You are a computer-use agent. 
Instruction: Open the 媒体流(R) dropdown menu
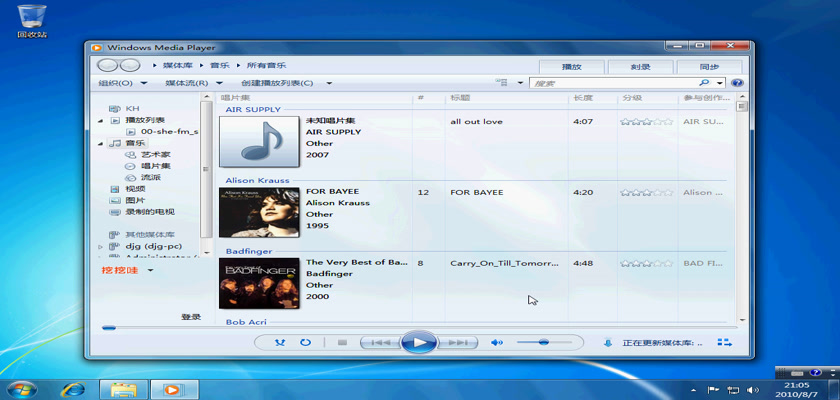coord(193,83)
